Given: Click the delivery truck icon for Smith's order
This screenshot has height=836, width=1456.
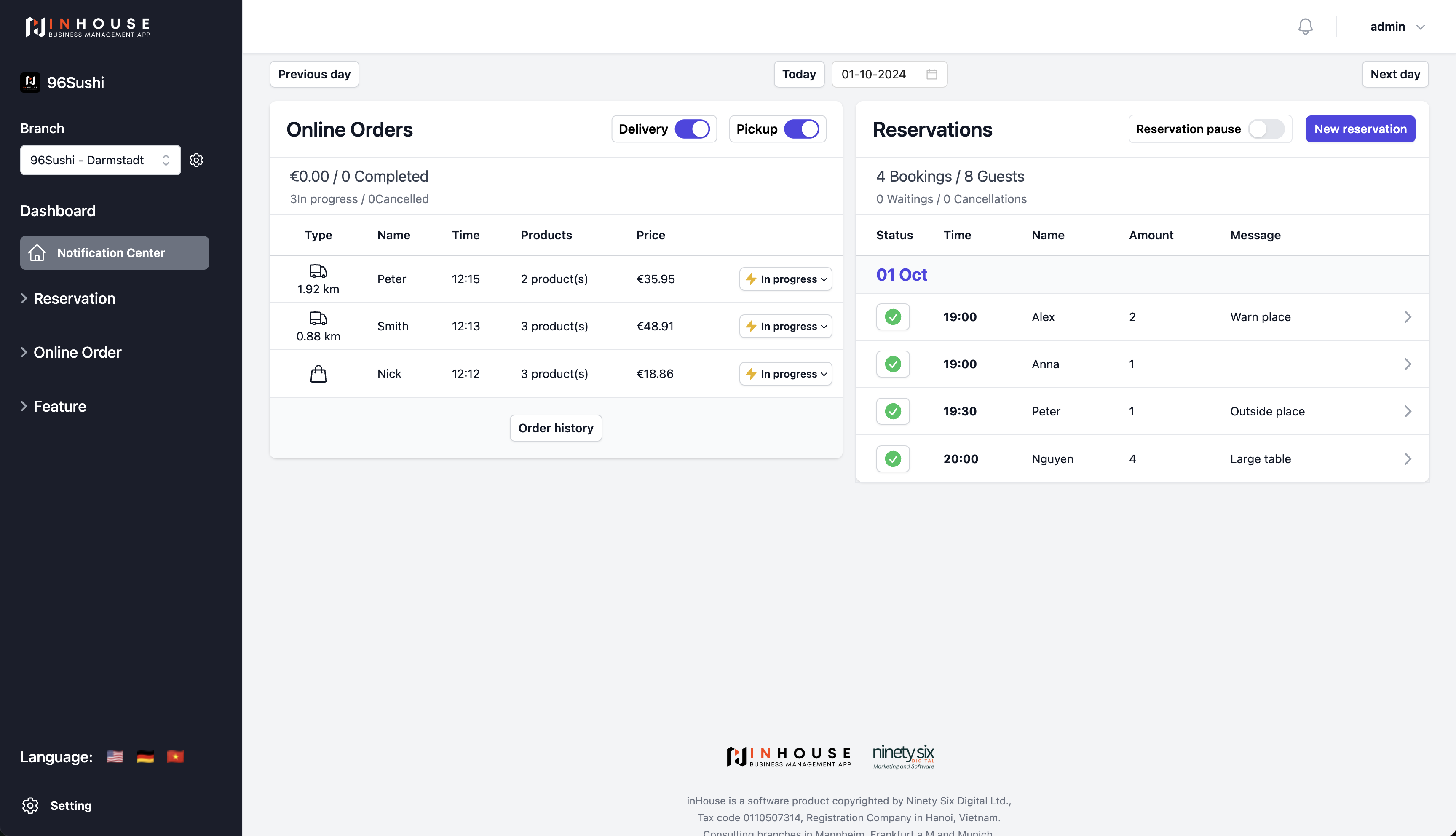Looking at the screenshot, I should 318,318.
